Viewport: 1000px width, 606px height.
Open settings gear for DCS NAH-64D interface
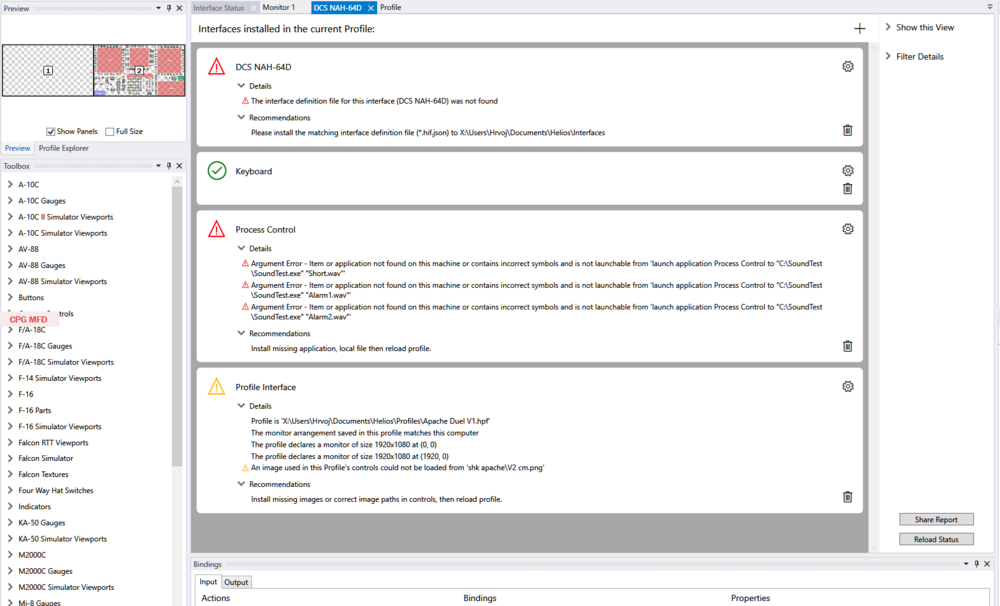click(x=848, y=67)
